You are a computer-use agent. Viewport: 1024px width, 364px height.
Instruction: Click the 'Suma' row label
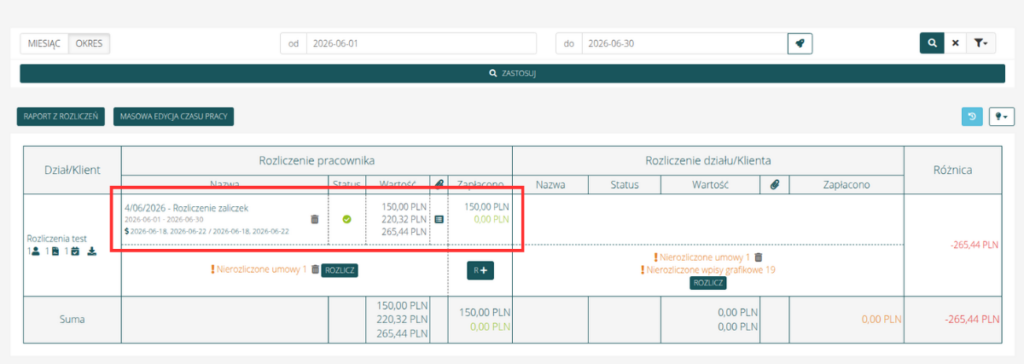click(x=72, y=320)
